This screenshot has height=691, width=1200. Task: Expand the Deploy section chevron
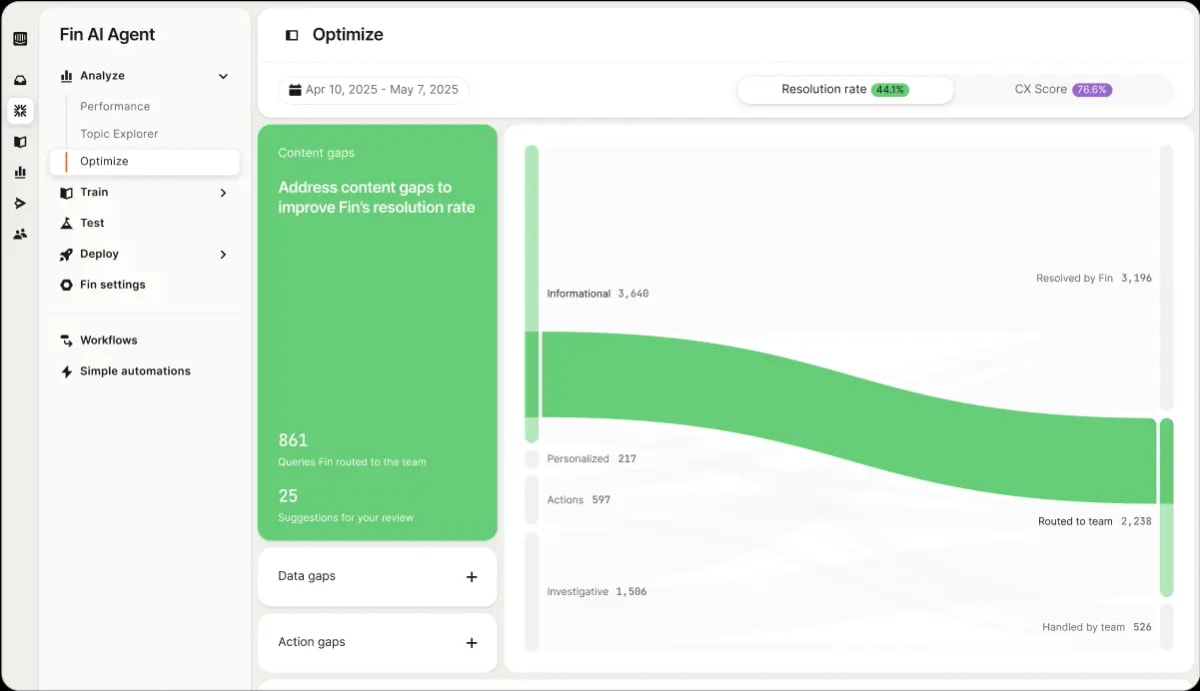[223, 255]
